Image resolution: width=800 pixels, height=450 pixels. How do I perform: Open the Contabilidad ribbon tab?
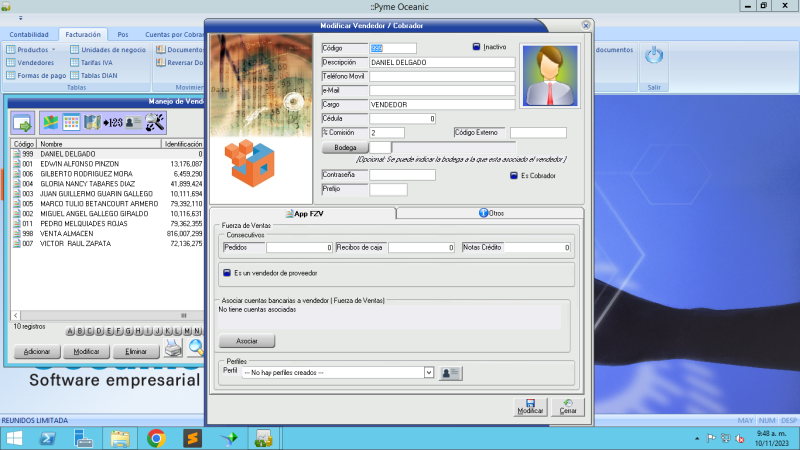29,34
